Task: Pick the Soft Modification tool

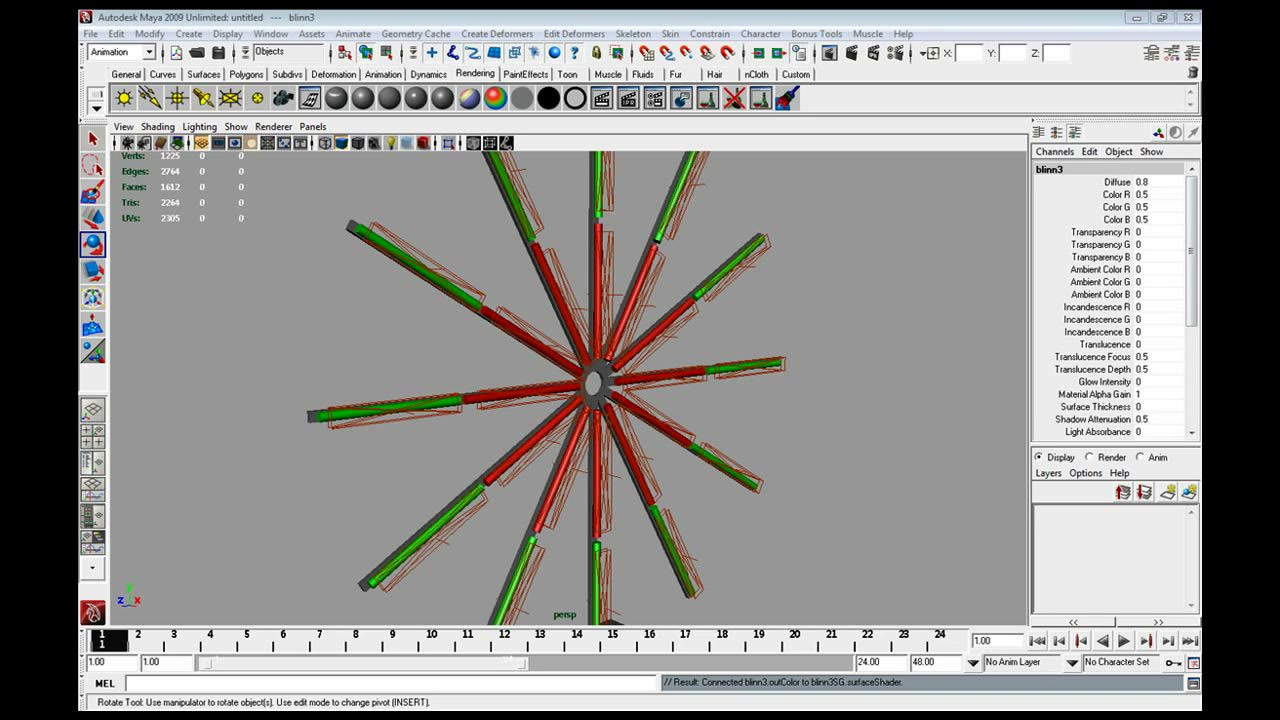Action: [x=93, y=324]
